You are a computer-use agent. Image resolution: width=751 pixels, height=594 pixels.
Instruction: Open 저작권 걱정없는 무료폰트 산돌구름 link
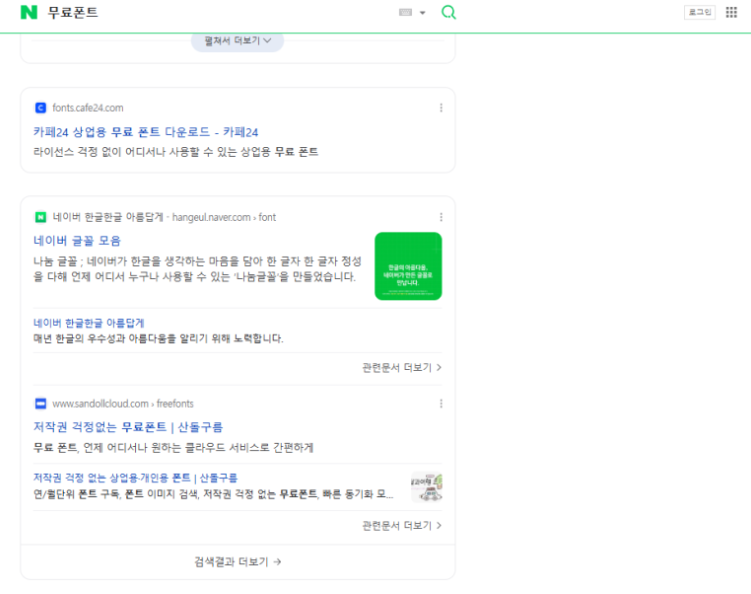coord(128,427)
